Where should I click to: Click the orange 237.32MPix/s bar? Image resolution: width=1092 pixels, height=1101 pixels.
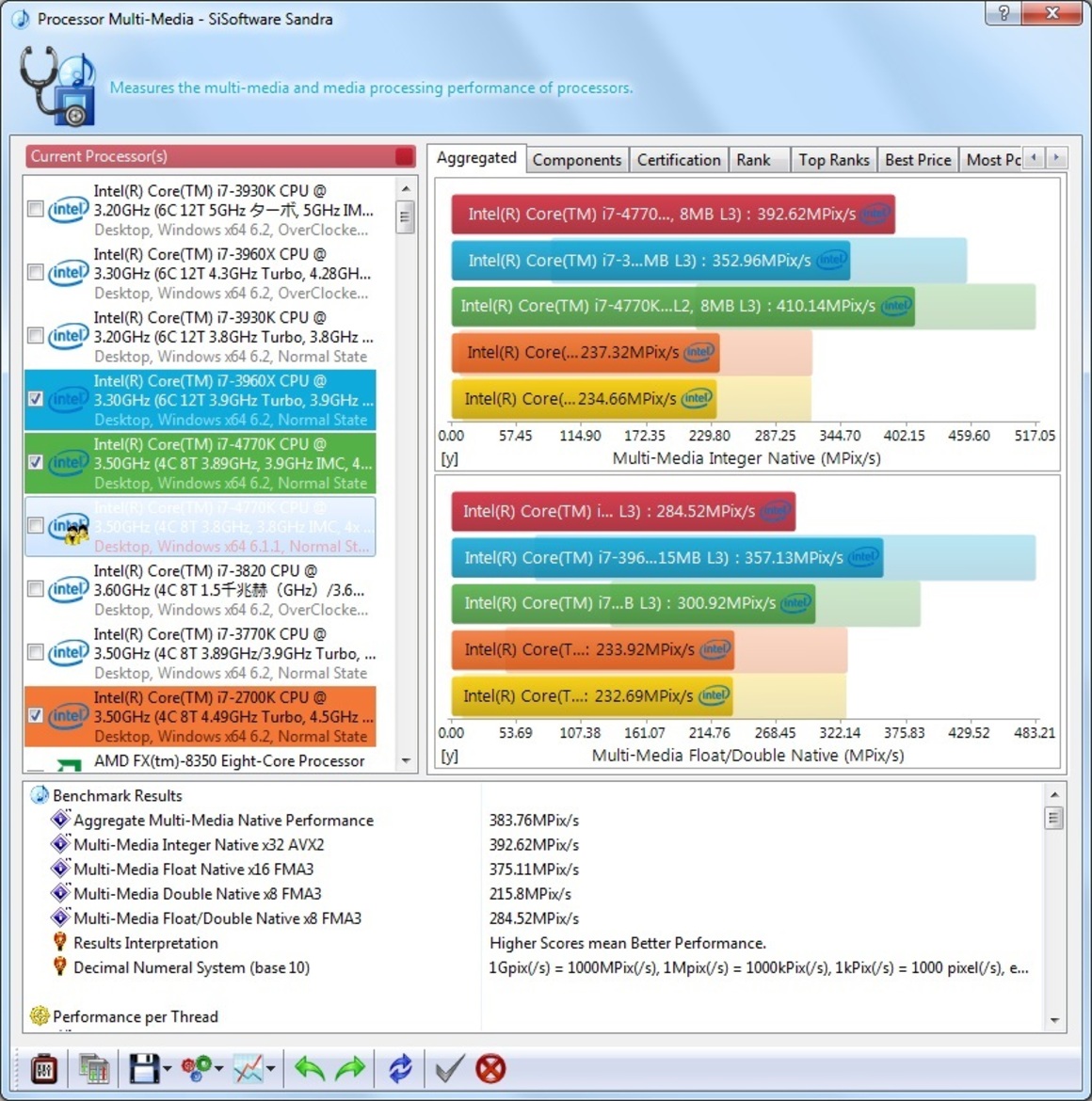pyautogui.click(x=586, y=353)
